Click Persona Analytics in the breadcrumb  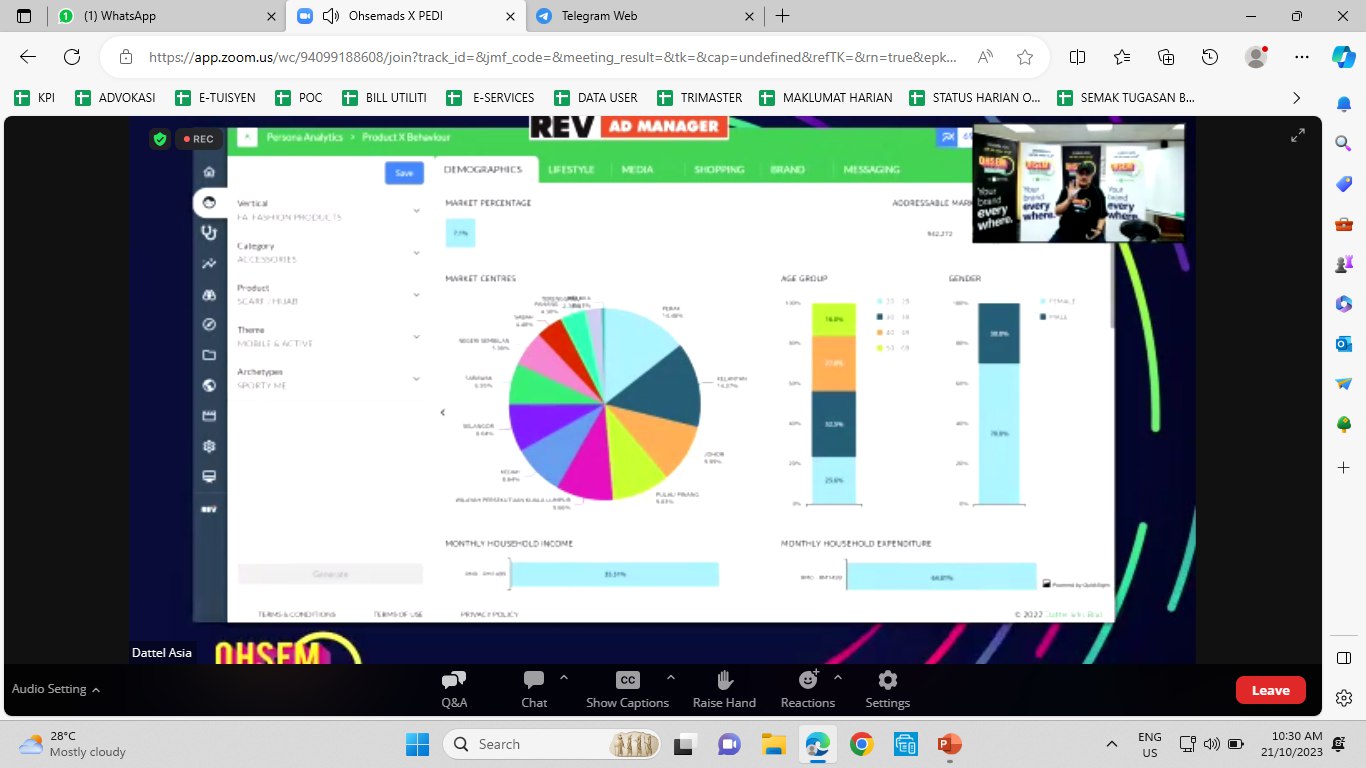point(305,137)
